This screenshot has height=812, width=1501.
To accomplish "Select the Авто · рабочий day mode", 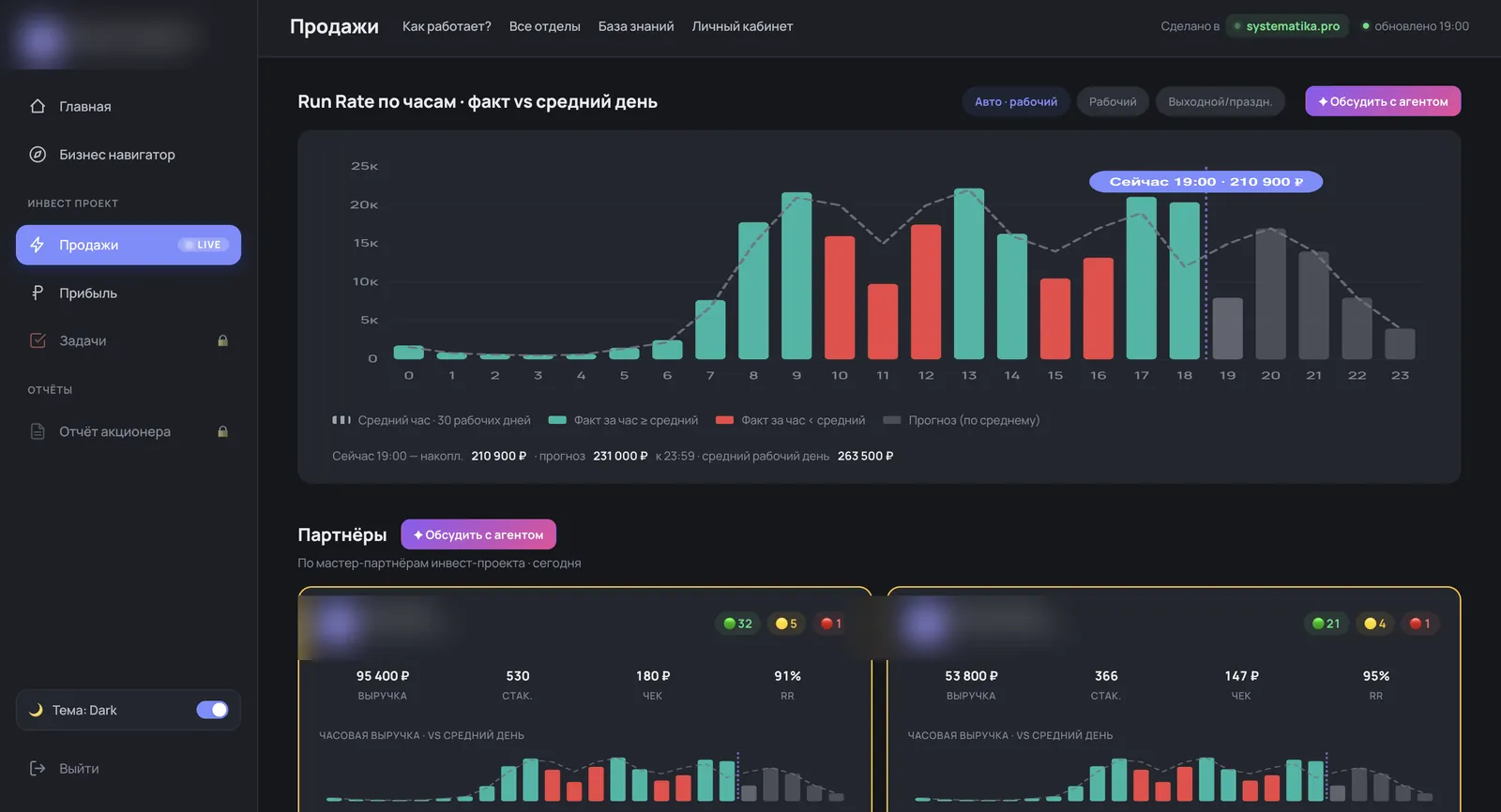I will pyautogui.click(x=1015, y=101).
